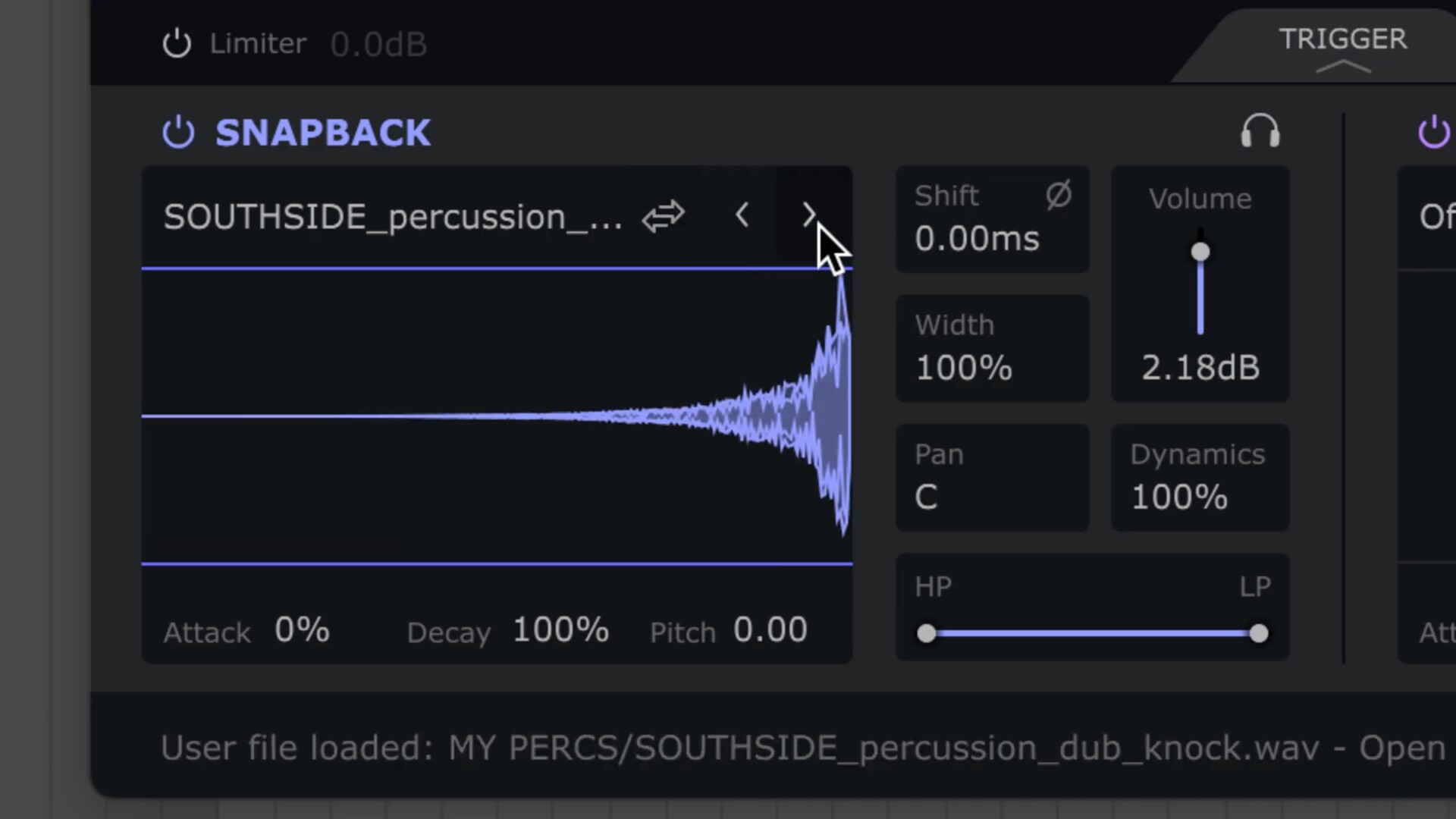
Task: Disable the SNAPBACK module power icon
Action: [x=178, y=133]
